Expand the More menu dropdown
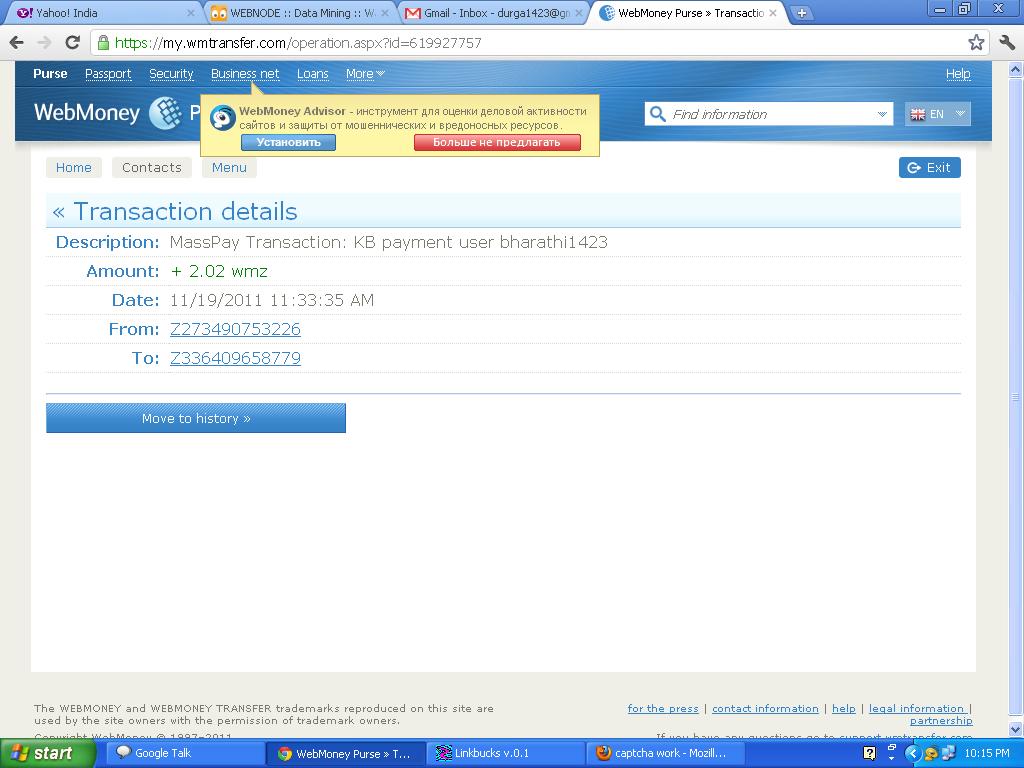1024x768 pixels. (x=365, y=74)
